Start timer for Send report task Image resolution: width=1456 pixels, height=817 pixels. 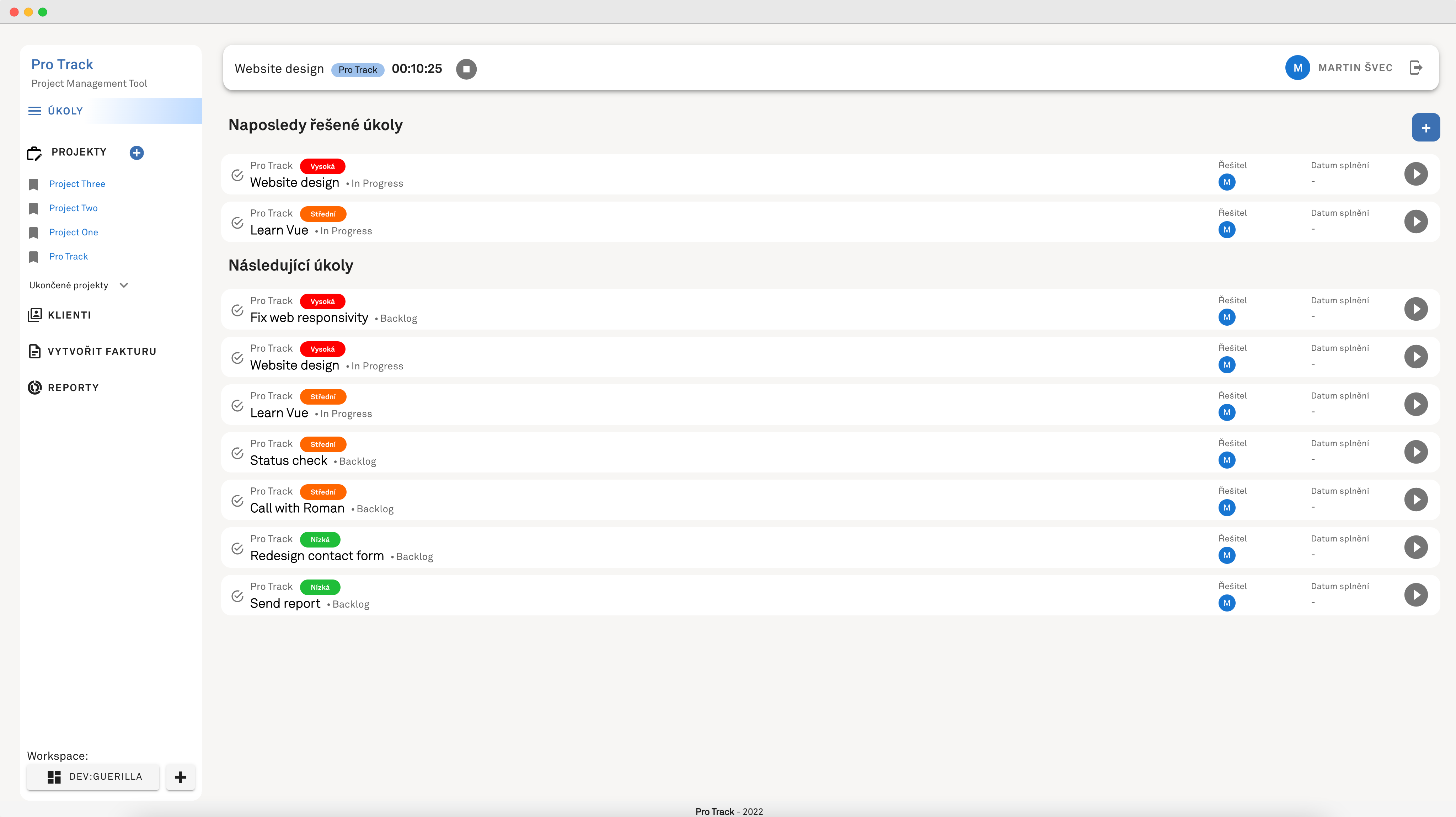click(1415, 595)
